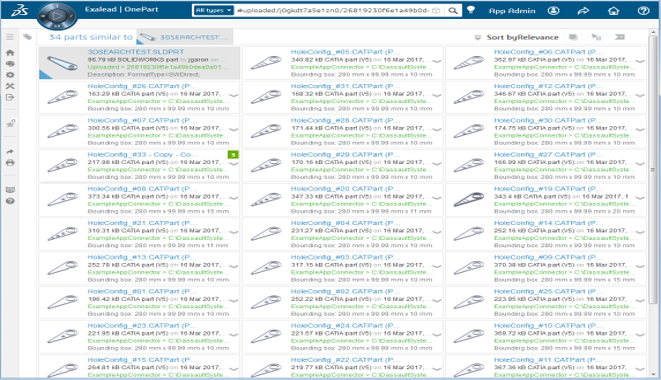
Task: Click the book icon in left sidebar
Action: click(10, 190)
